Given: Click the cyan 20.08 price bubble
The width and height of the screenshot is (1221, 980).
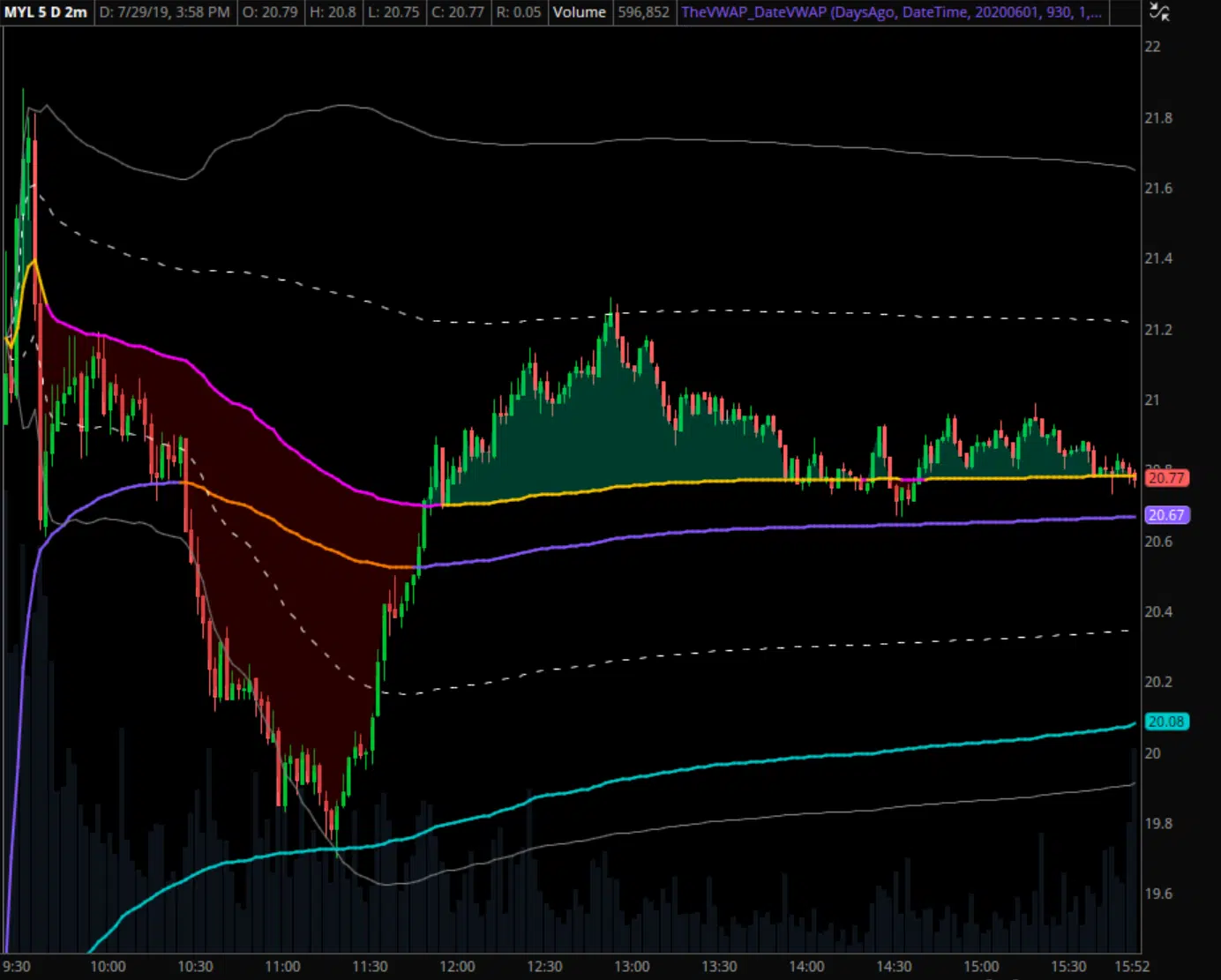Looking at the screenshot, I should click(x=1166, y=722).
